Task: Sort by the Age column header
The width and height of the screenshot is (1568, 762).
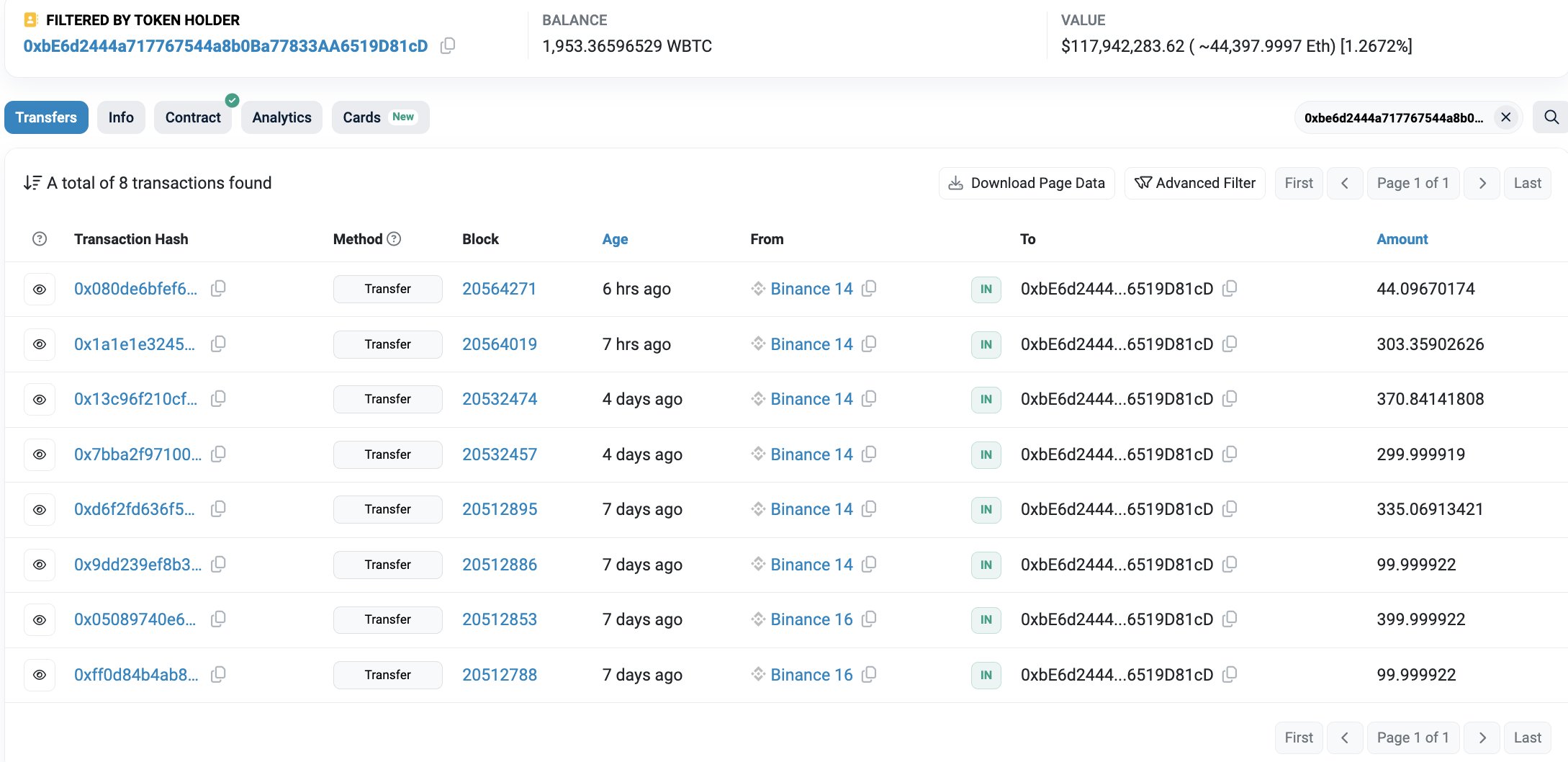Action: [615, 239]
